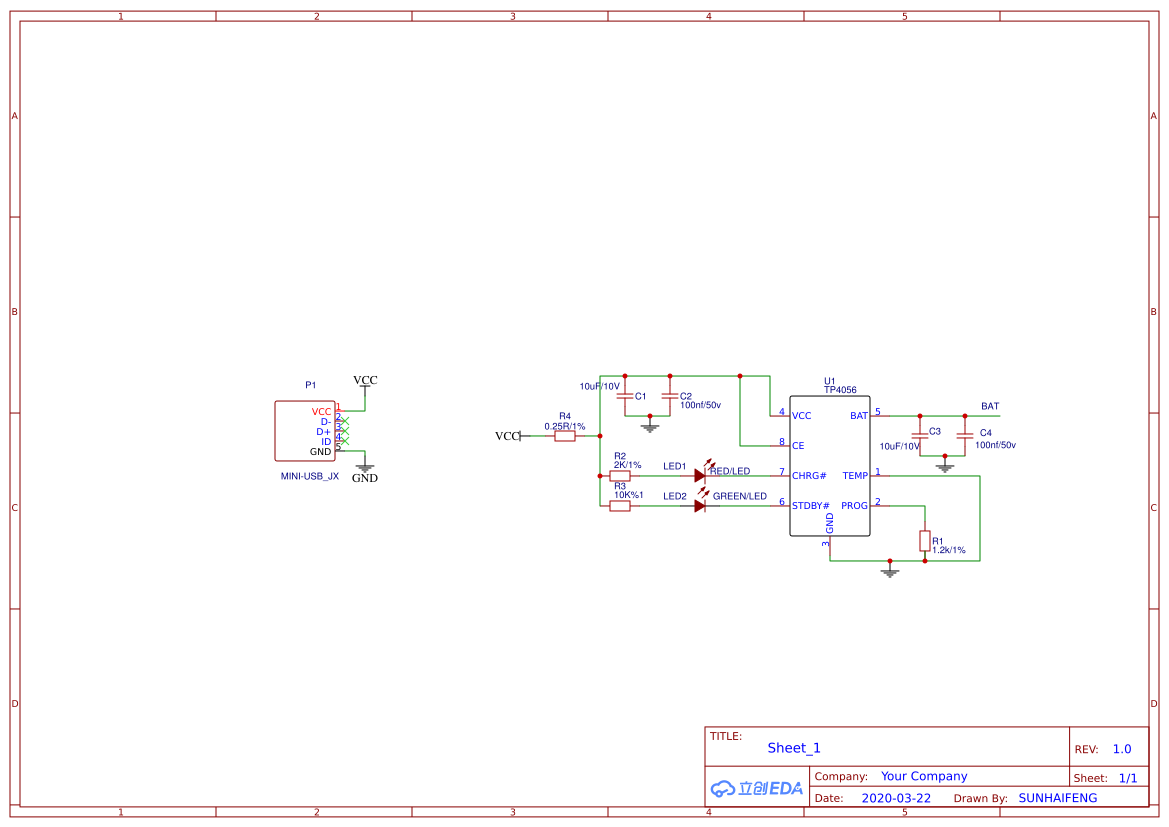The image size is (1169, 827).
Task: Click the REV value 1.0
Action: pos(1122,749)
